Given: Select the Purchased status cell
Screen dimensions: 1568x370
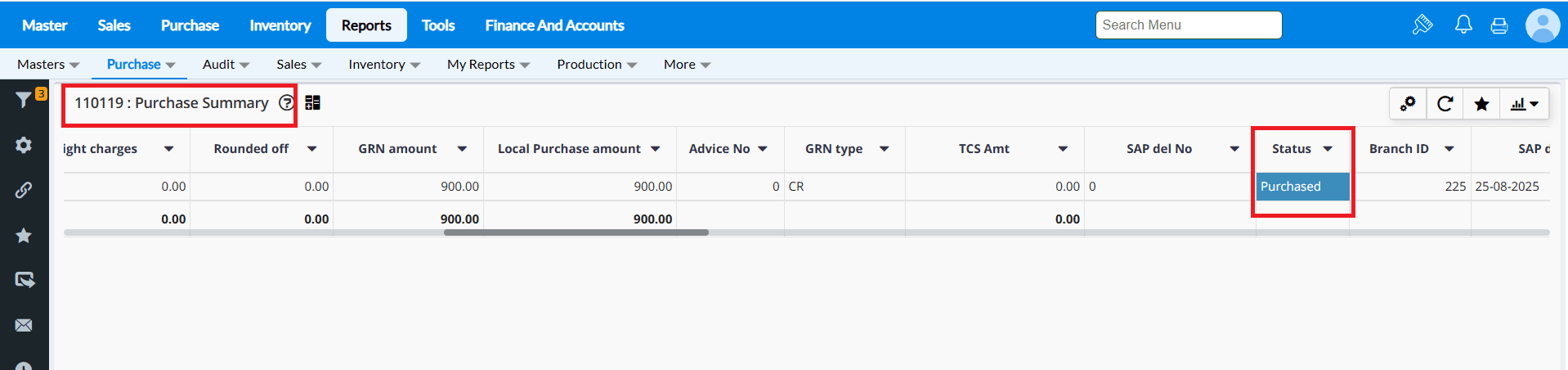Looking at the screenshot, I should click(x=1301, y=187).
